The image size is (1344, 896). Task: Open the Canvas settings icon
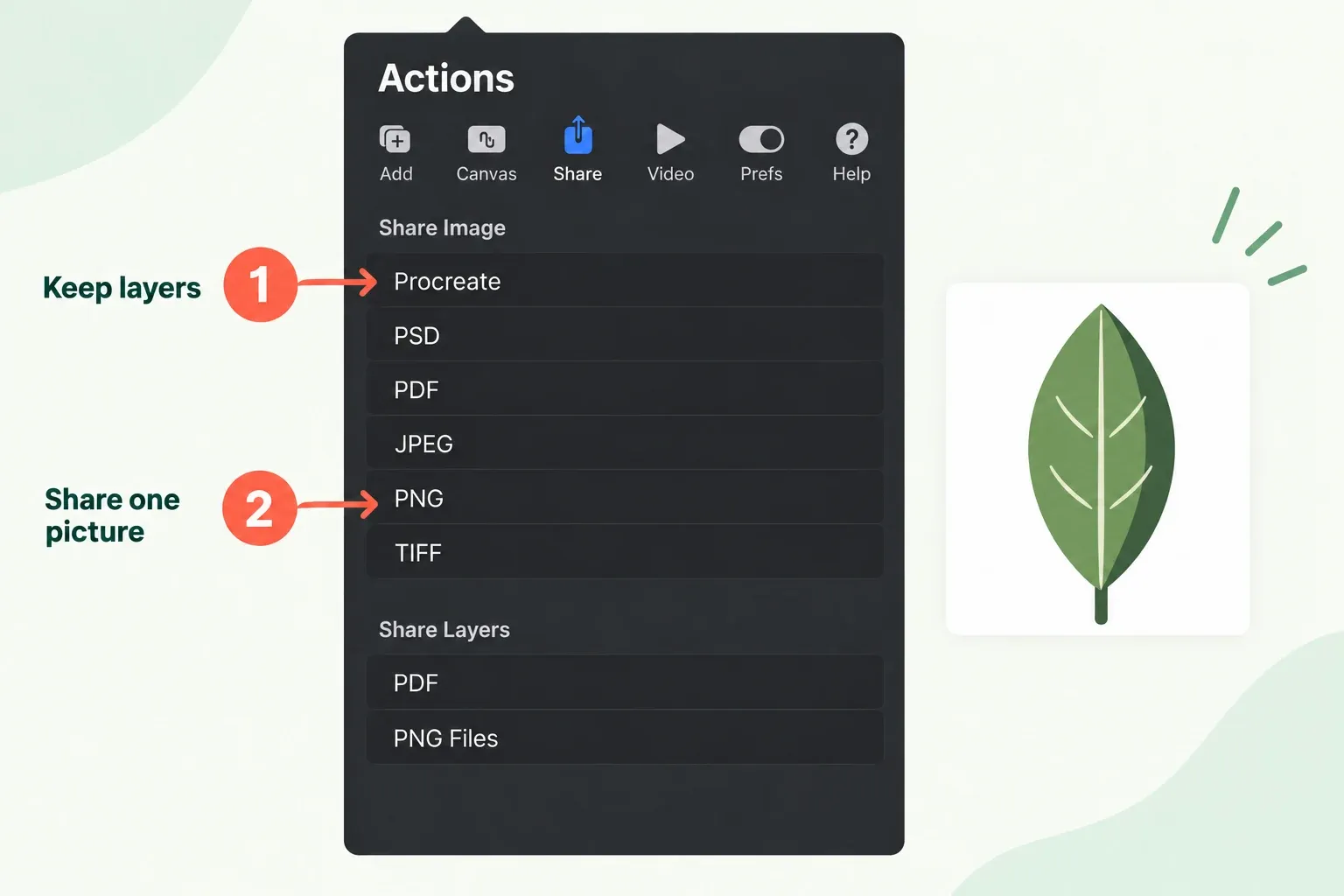(x=486, y=139)
